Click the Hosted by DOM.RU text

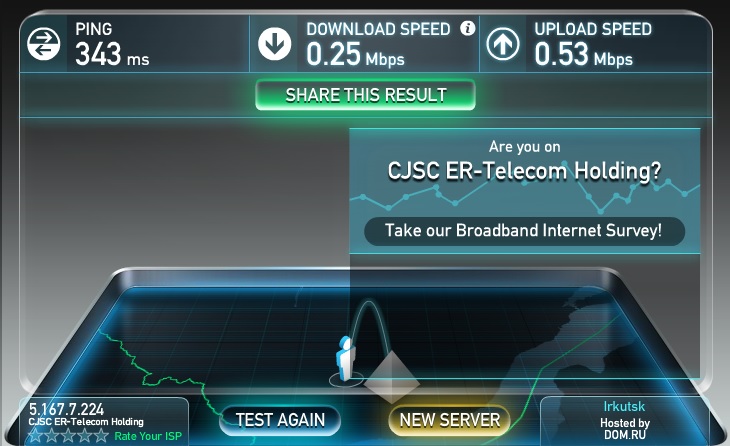pyautogui.click(x=625, y=429)
